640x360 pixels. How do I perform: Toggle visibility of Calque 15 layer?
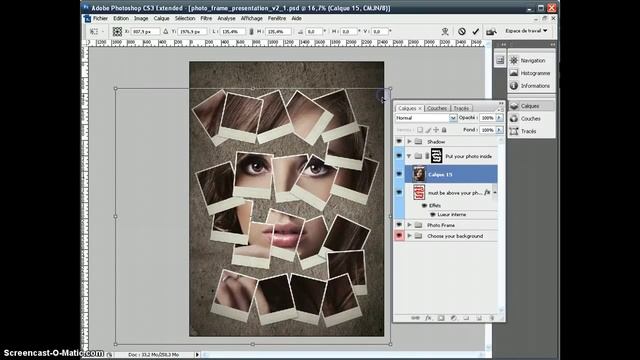pyautogui.click(x=399, y=174)
